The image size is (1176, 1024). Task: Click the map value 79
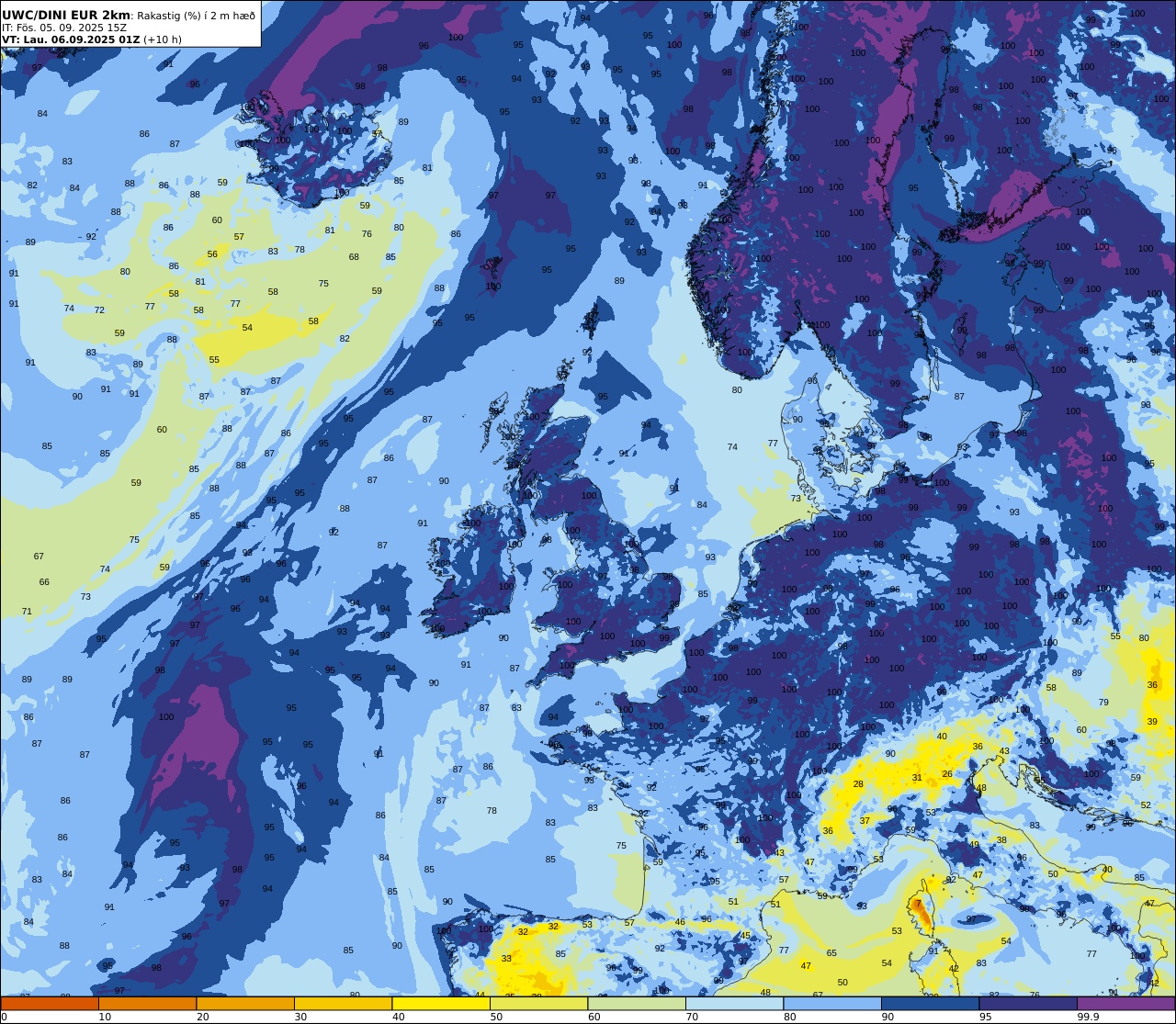pos(1103,703)
